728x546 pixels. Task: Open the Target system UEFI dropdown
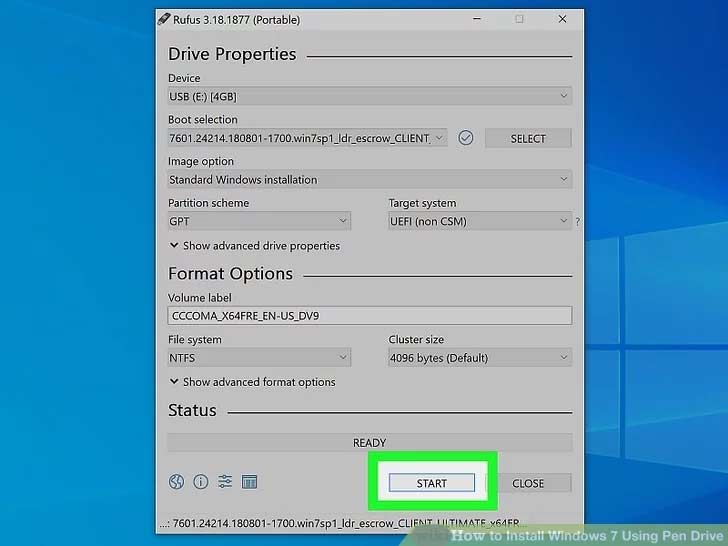[x=480, y=221]
